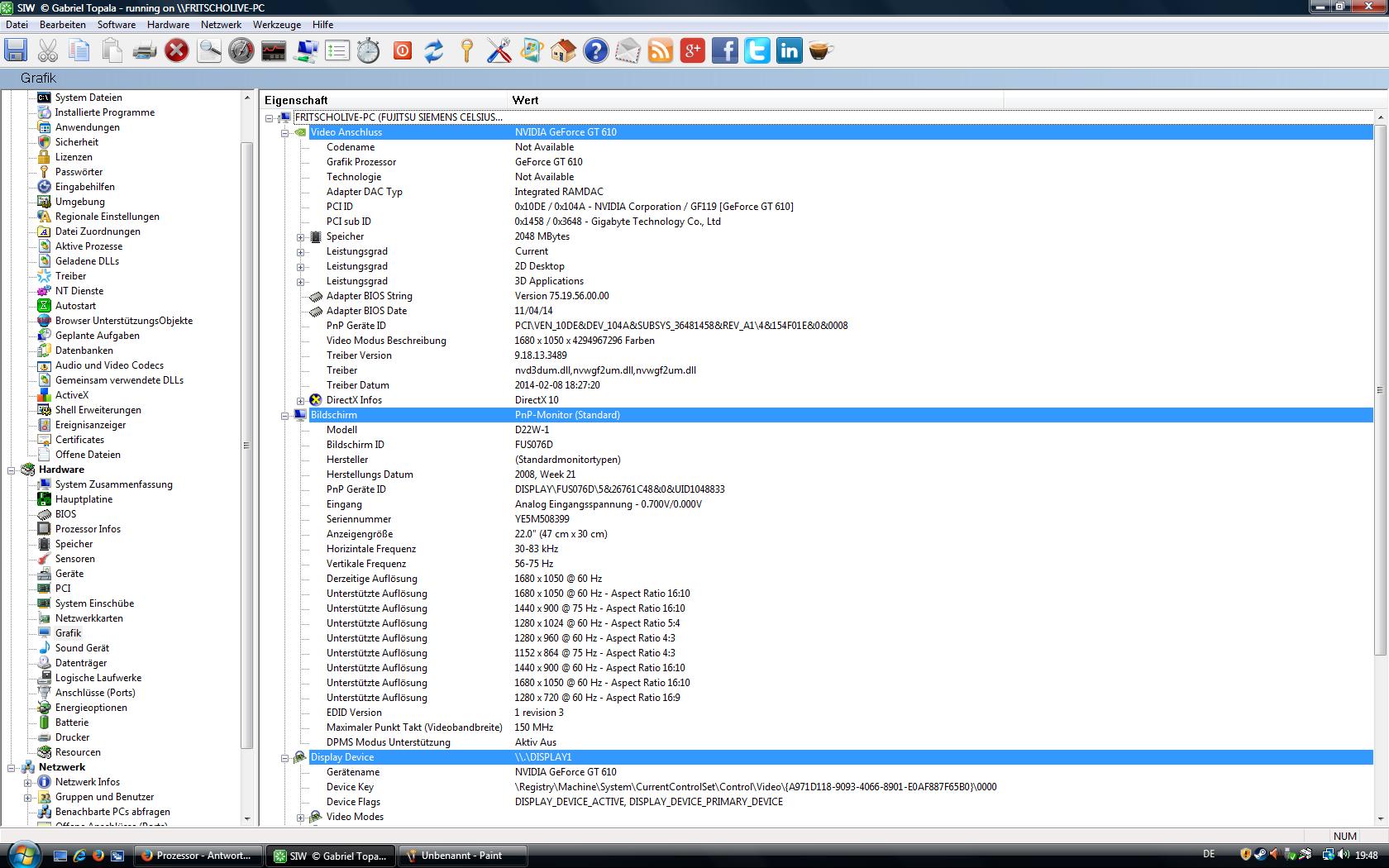Select Prozessor Infos in the sidebar
This screenshot has height=868, width=1389.
(x=88, y=529)
